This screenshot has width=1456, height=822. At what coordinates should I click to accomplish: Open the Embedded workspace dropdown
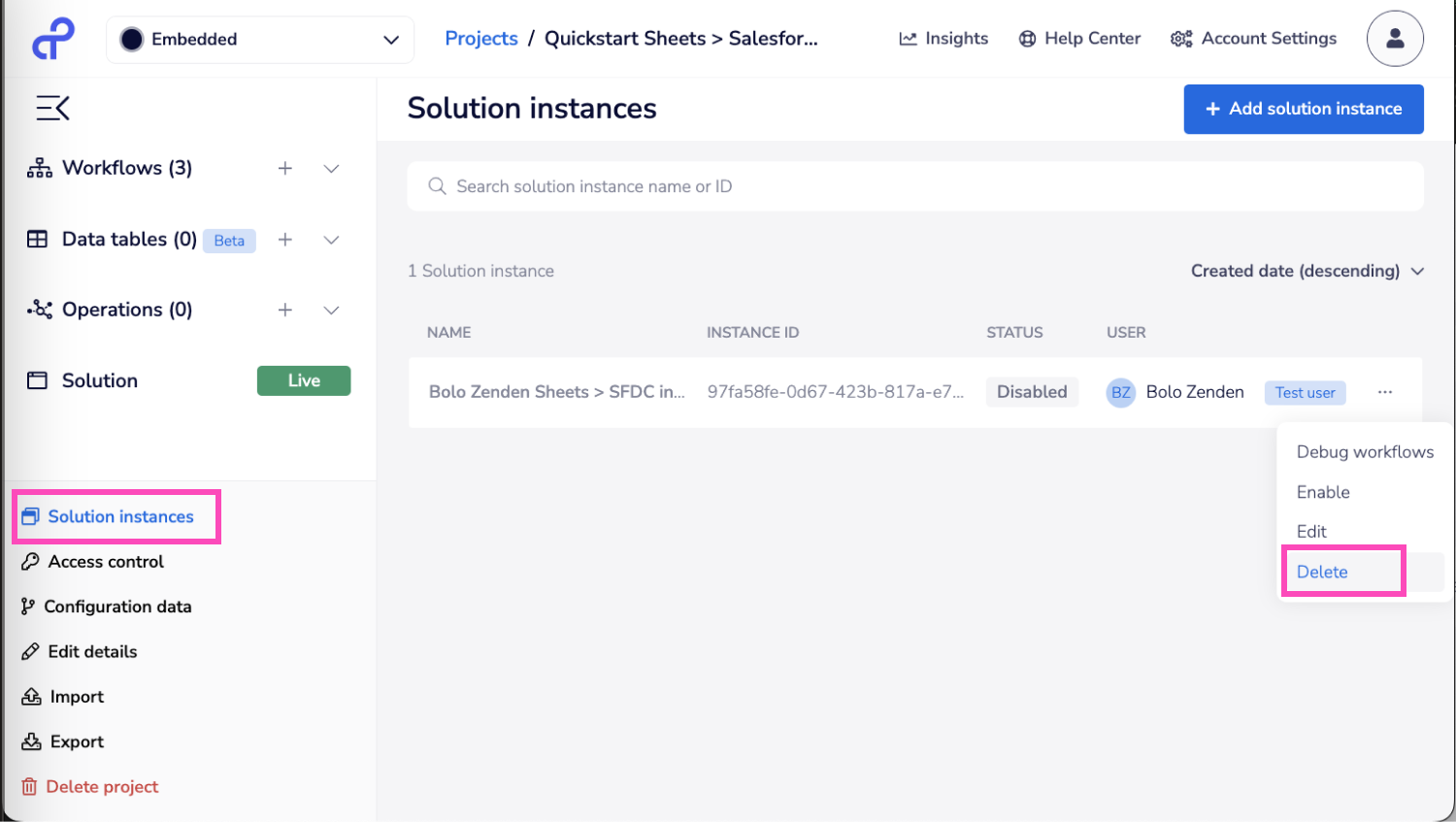coord(259,39)
